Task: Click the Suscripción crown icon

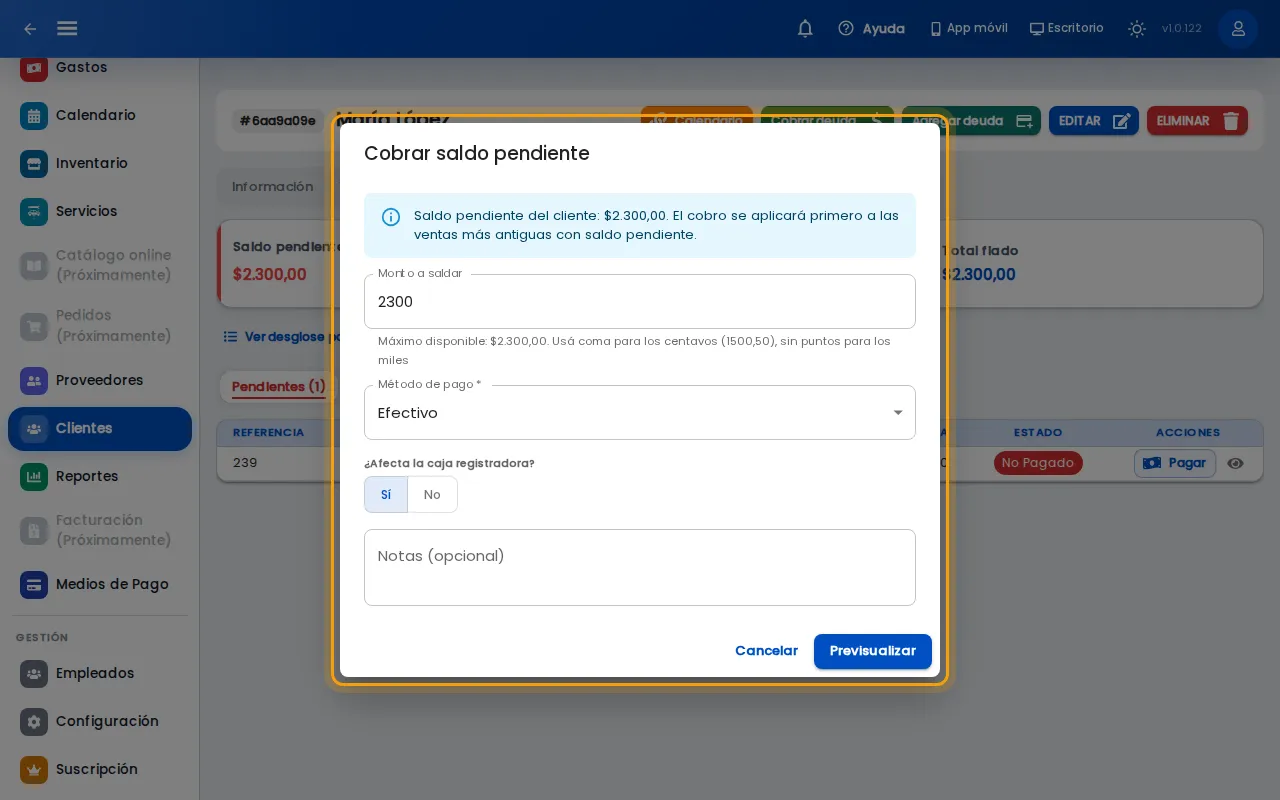Action: 34,769
